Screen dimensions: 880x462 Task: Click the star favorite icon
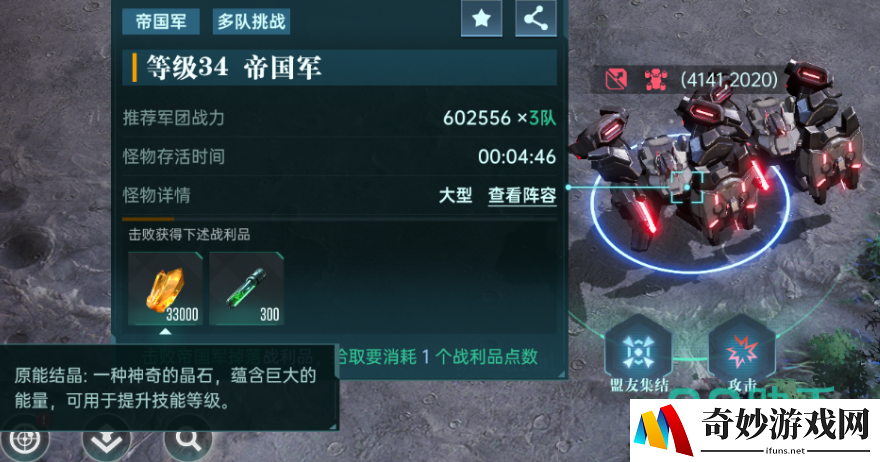pos(482,19)
